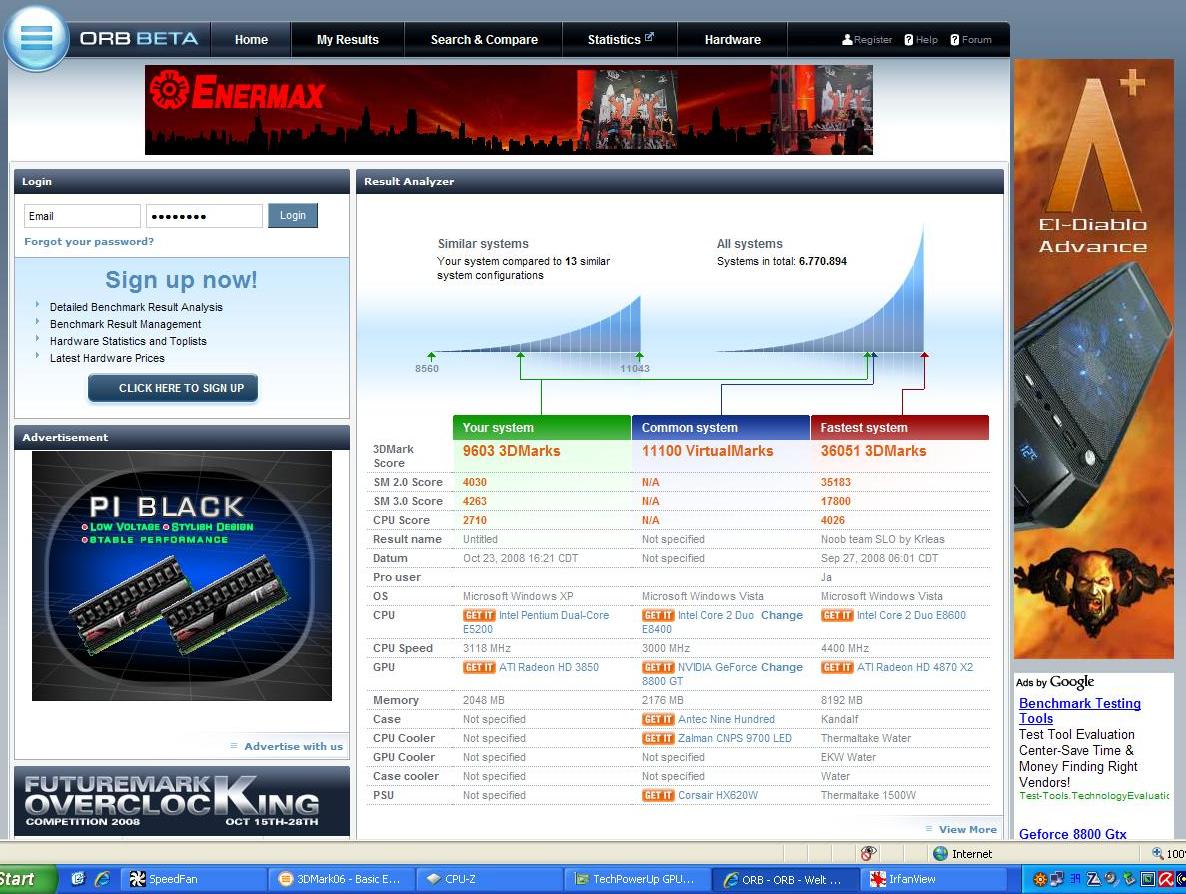1186x894 pixels.
Task: Click the El-Diablo Advance case advertisement
Action: pyautogui.click(x=1094, y=359)
